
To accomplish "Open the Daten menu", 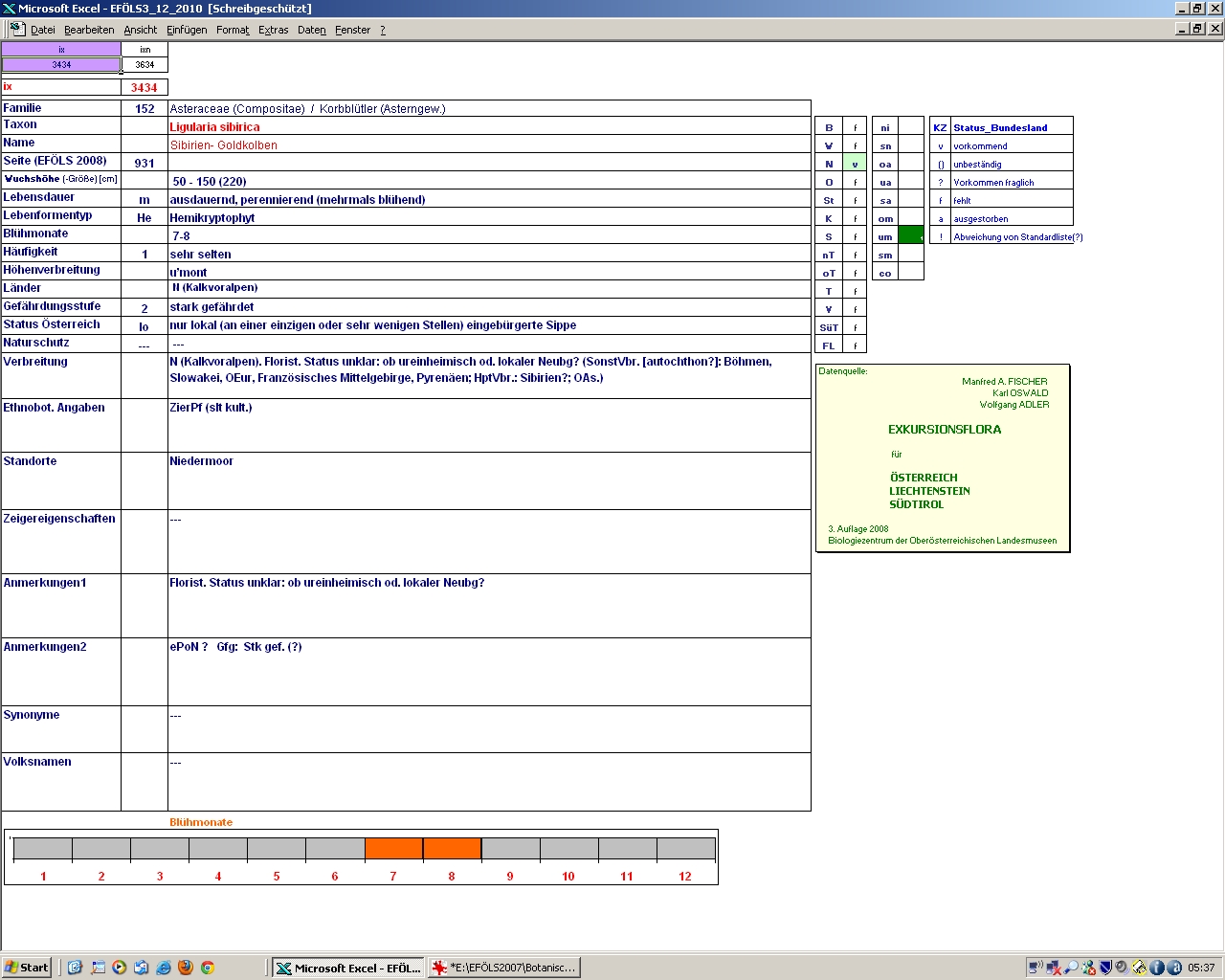I will [x=312, y=30].
